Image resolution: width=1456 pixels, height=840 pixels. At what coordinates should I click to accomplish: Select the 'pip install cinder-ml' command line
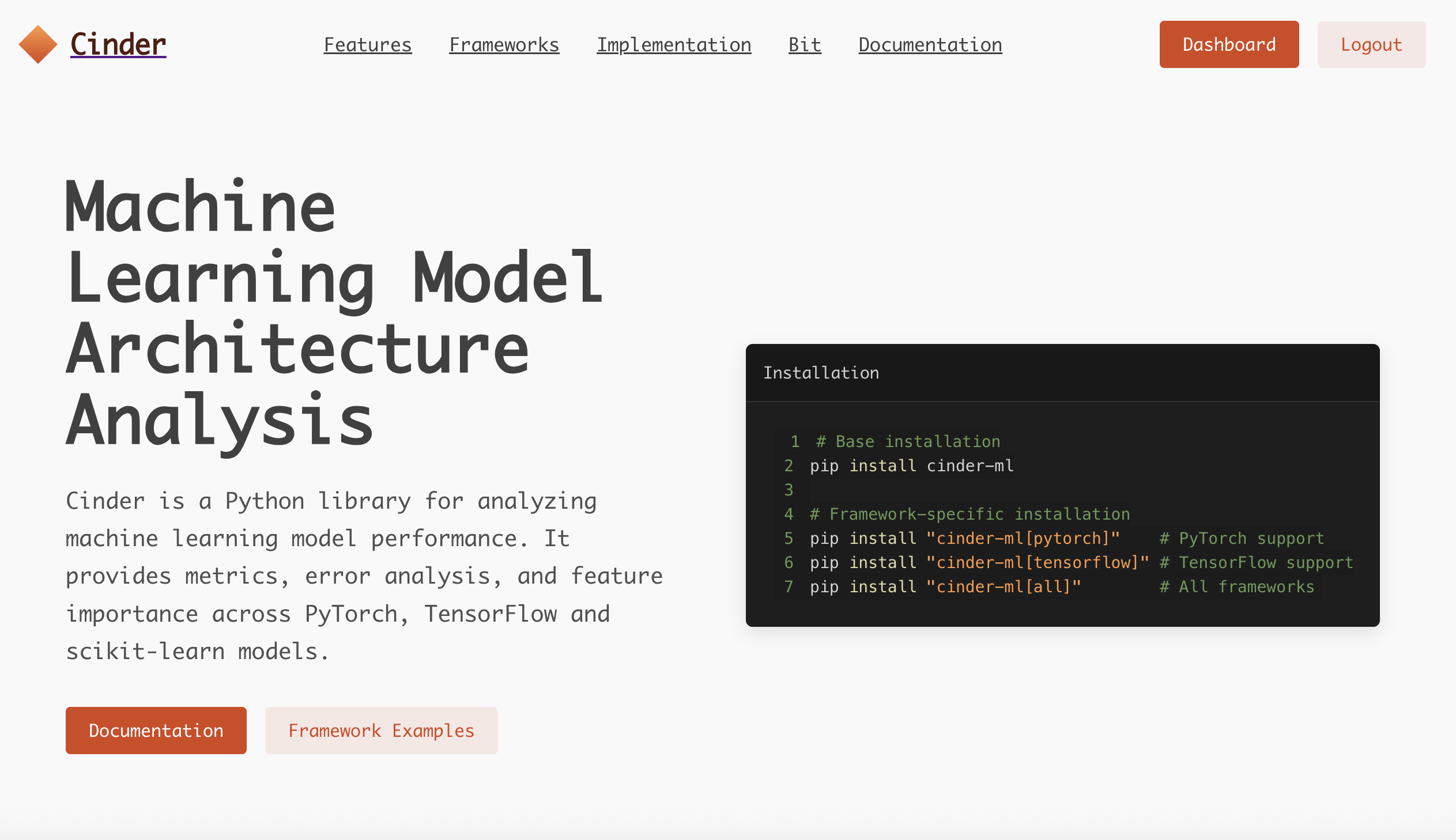pos(911,466)
